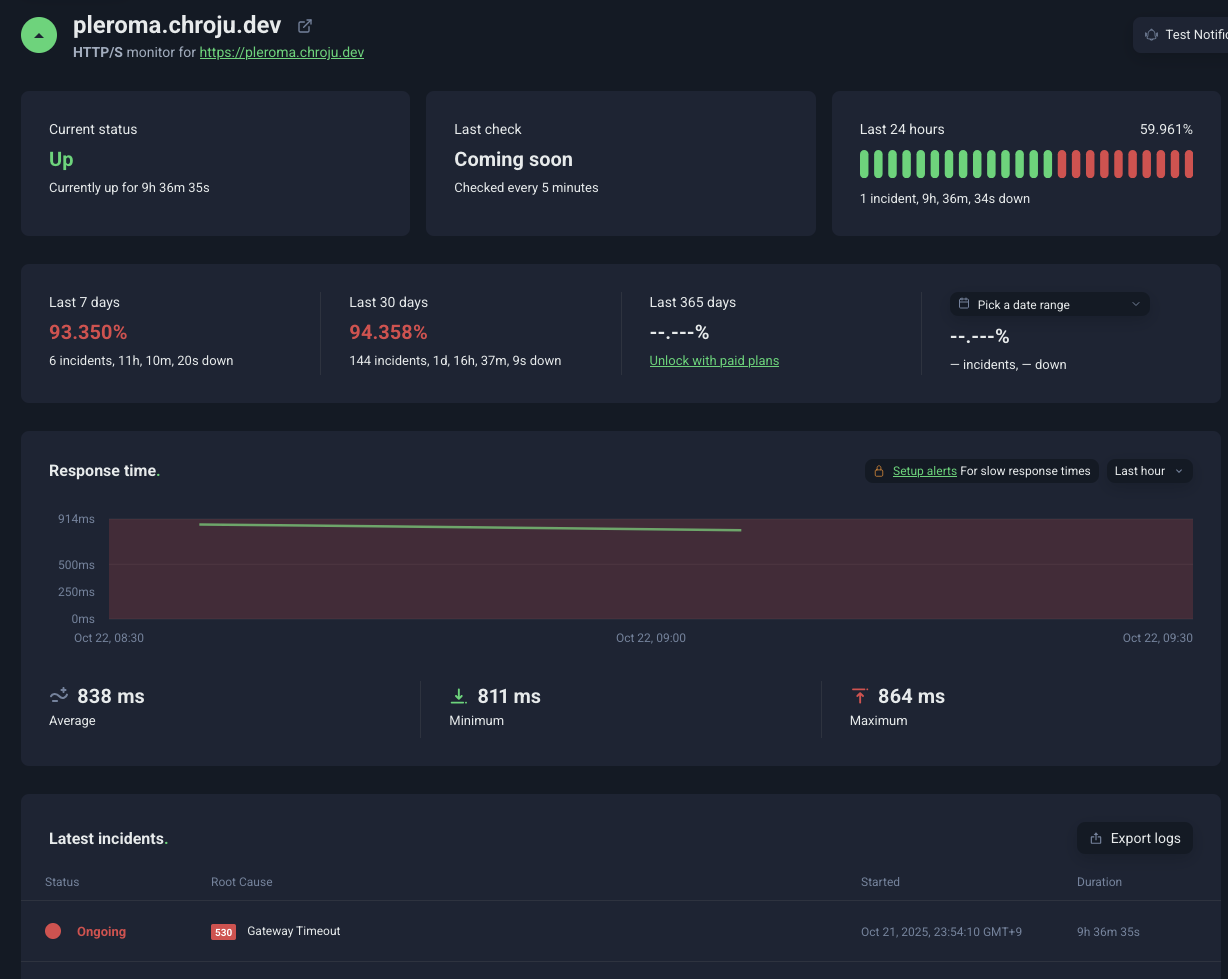Image resolution: width=1228 pixels, height=979 pixels.
Task: Click the red 530 status code badge
Action: (x=223, y=932)
